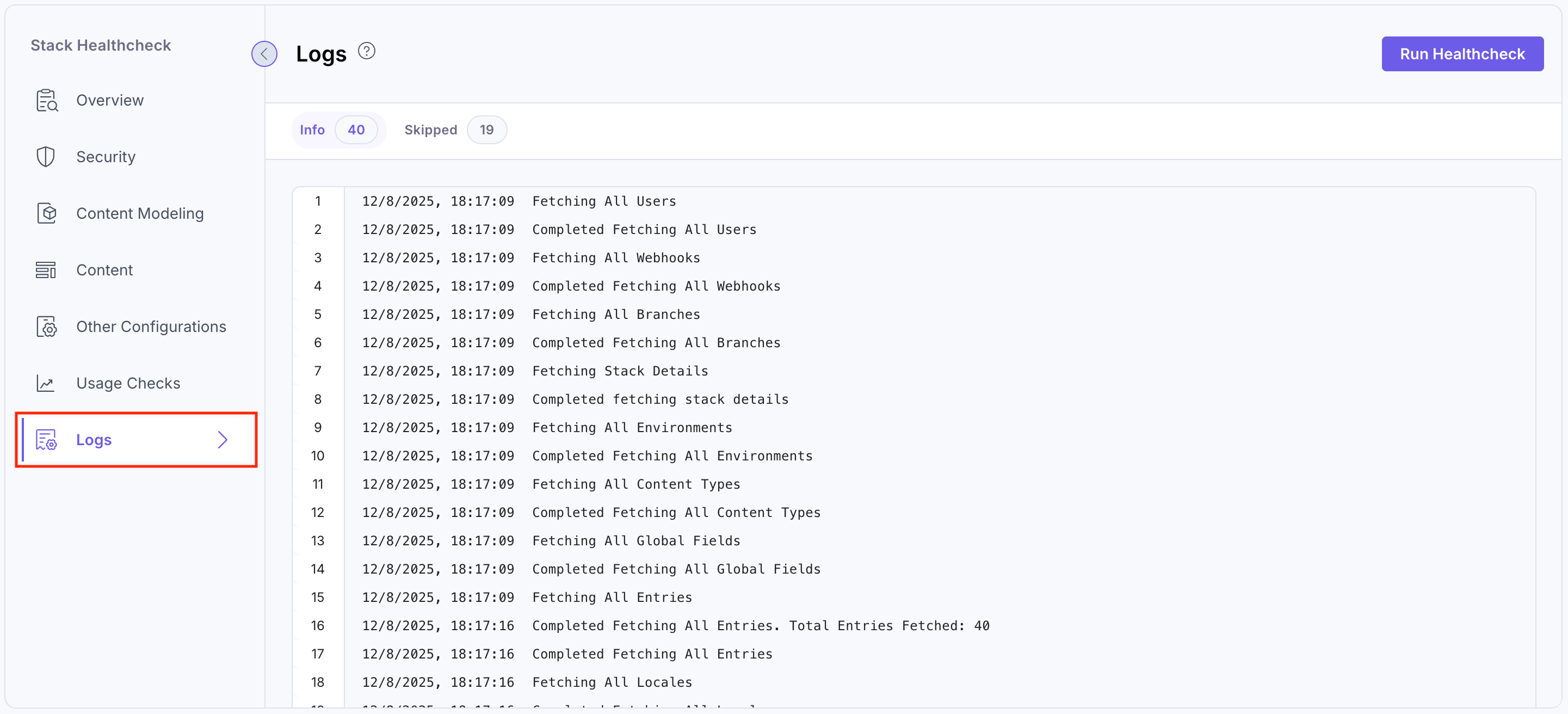Collapse back to the previous Logs view

click(264, 53)
